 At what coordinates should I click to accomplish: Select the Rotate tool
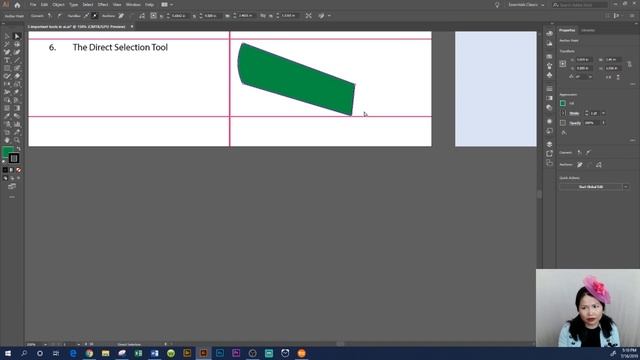(x=7, y=84)
